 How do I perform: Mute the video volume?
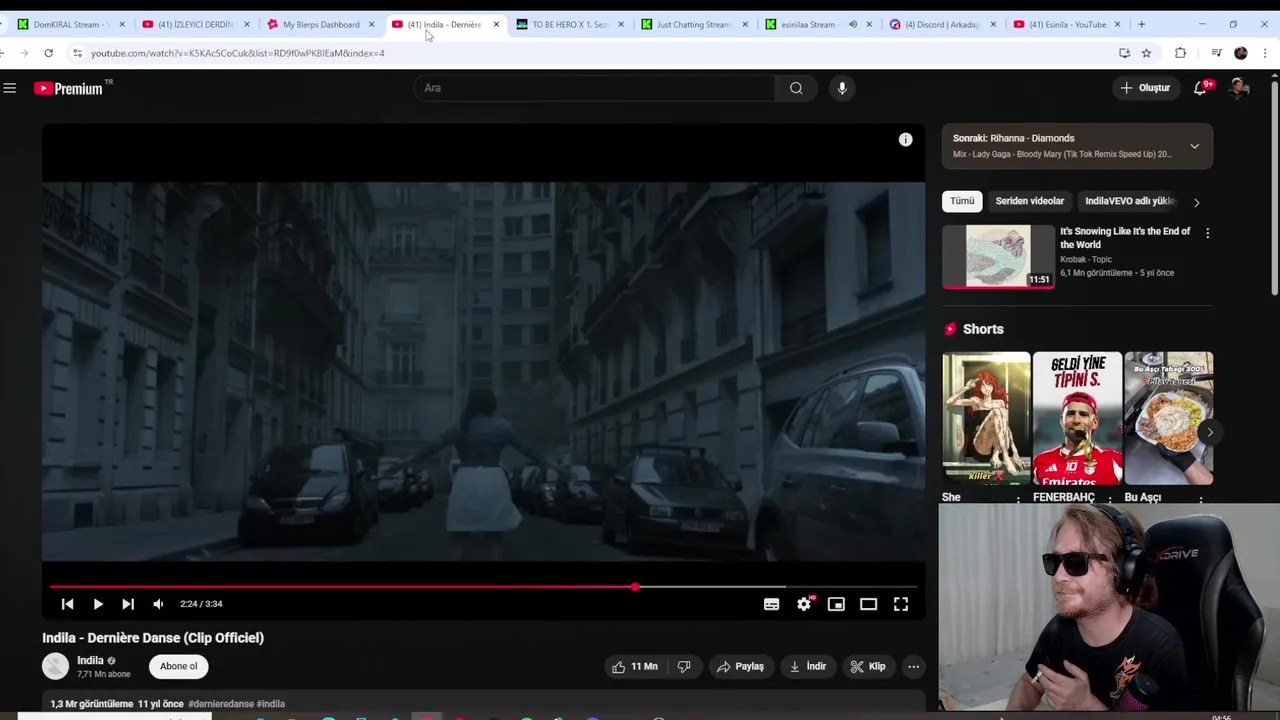[x=158, y=604]
